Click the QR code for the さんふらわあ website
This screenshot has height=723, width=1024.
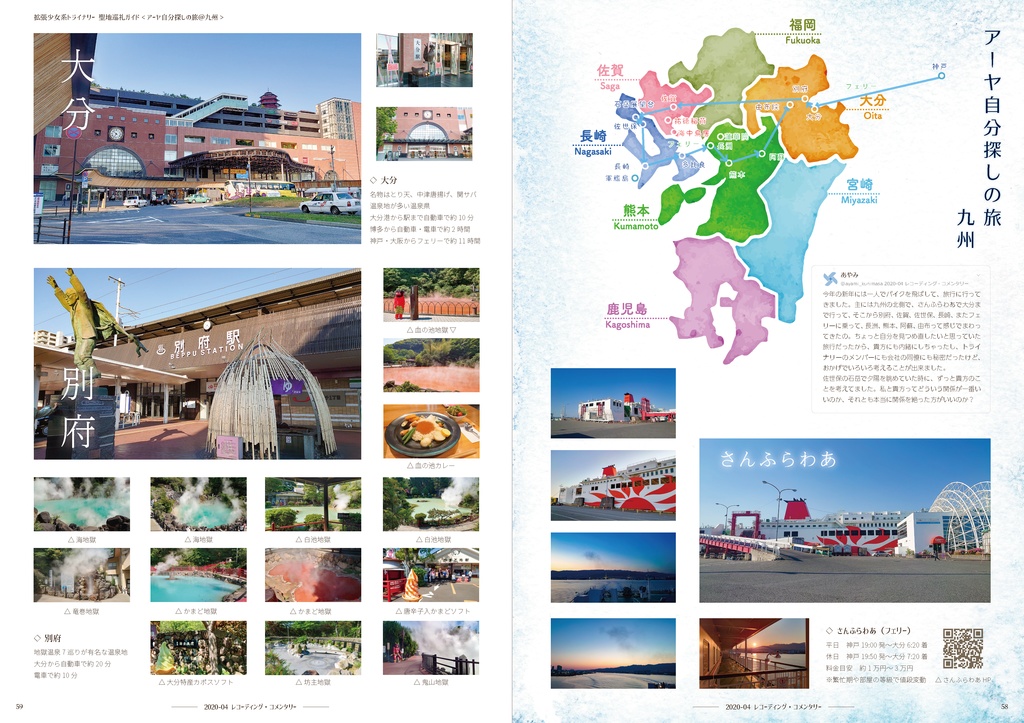[963, 649]
